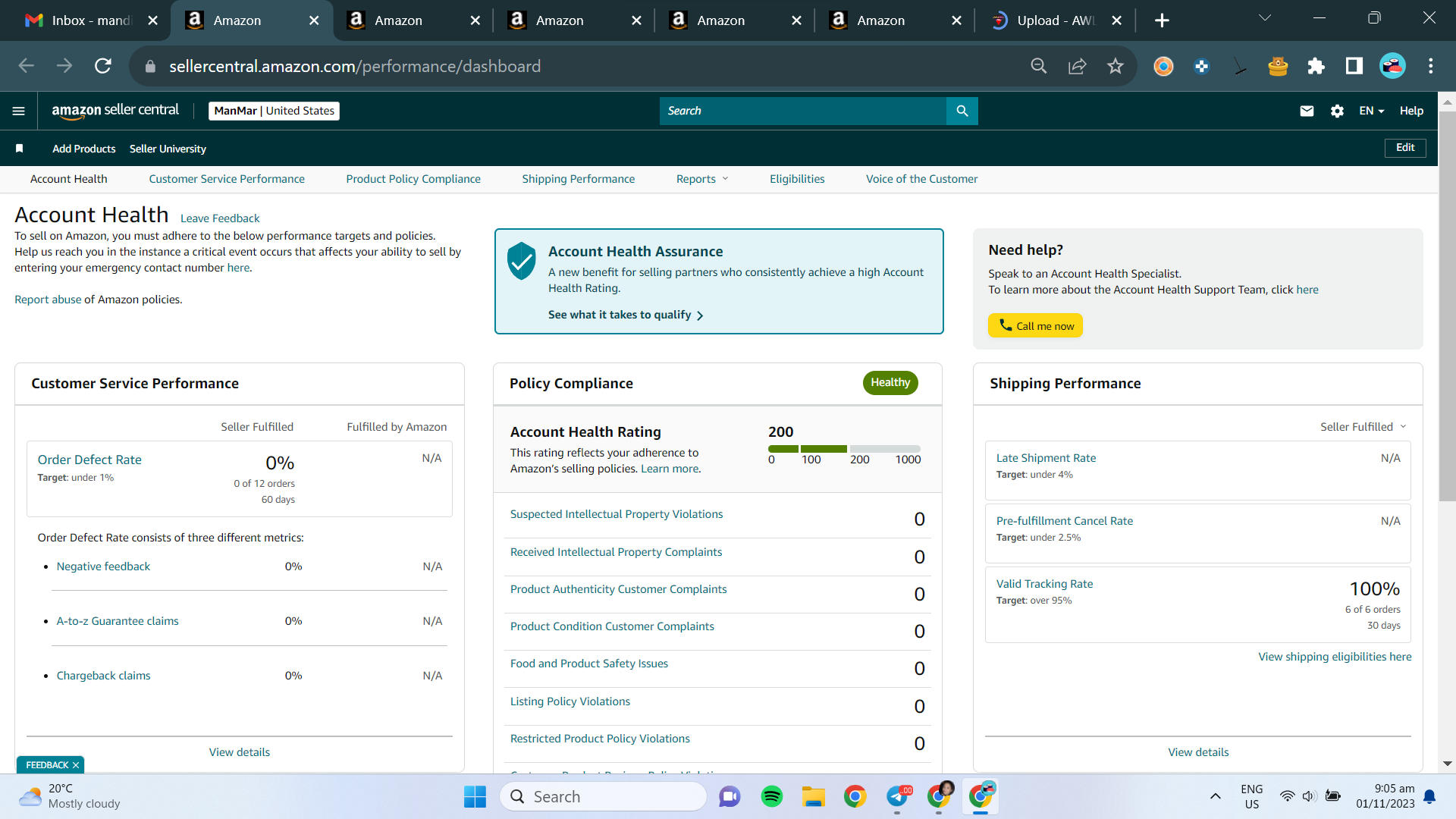Screen dimensions: 1456x819
Task: Open the Seller Central hamburger menu
Action: [19, 111]
